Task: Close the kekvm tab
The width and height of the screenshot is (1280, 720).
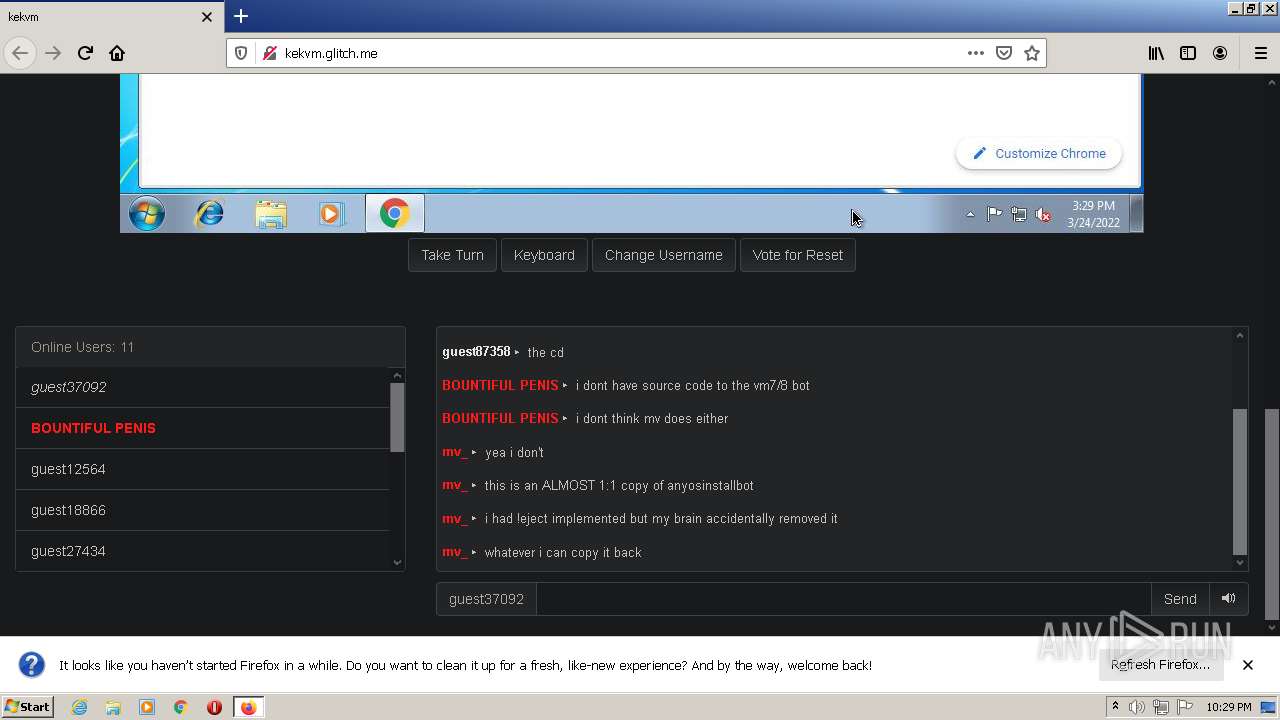Action: tap(207, 17)
